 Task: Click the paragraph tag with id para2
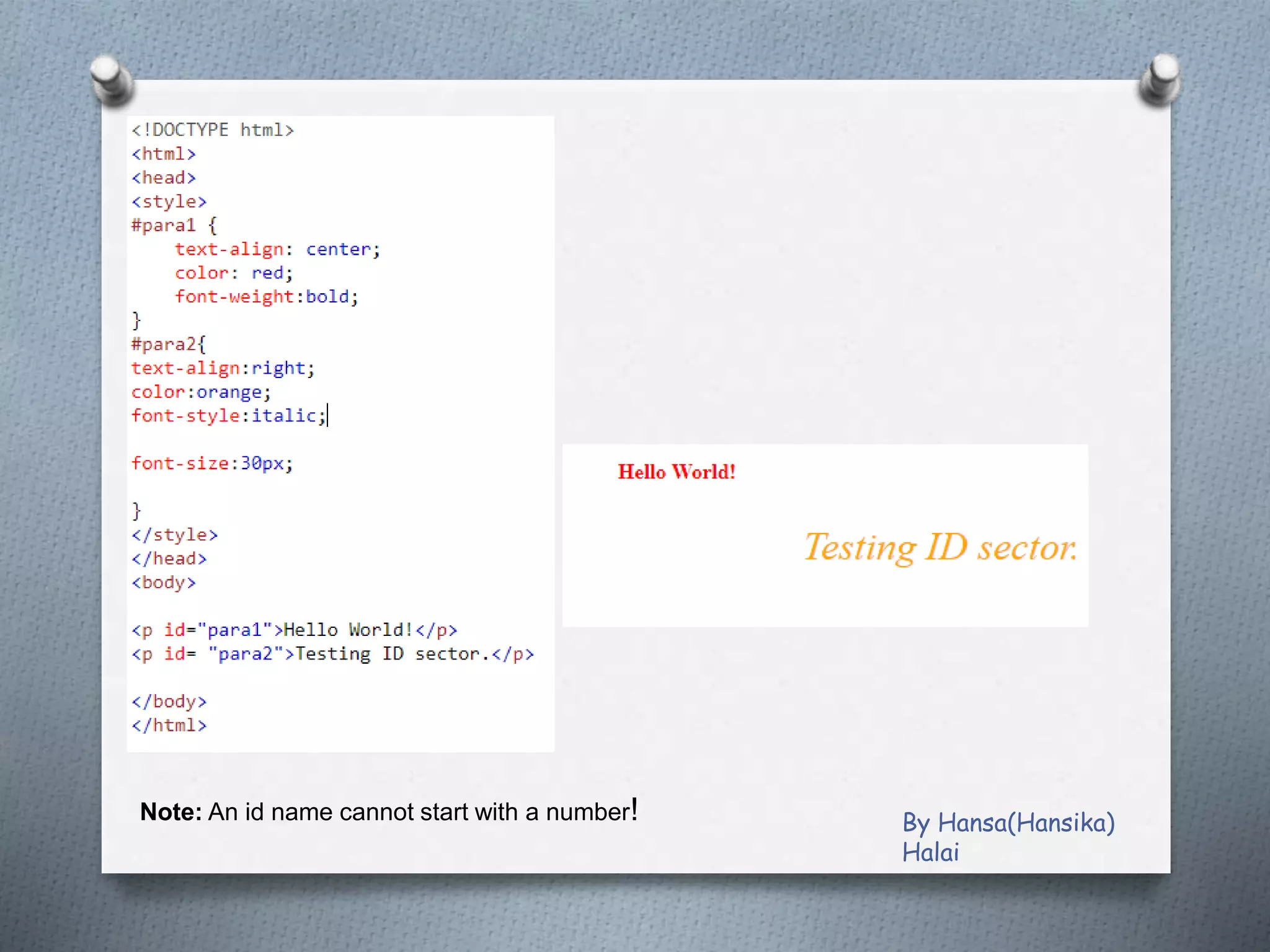coord(332,654)
